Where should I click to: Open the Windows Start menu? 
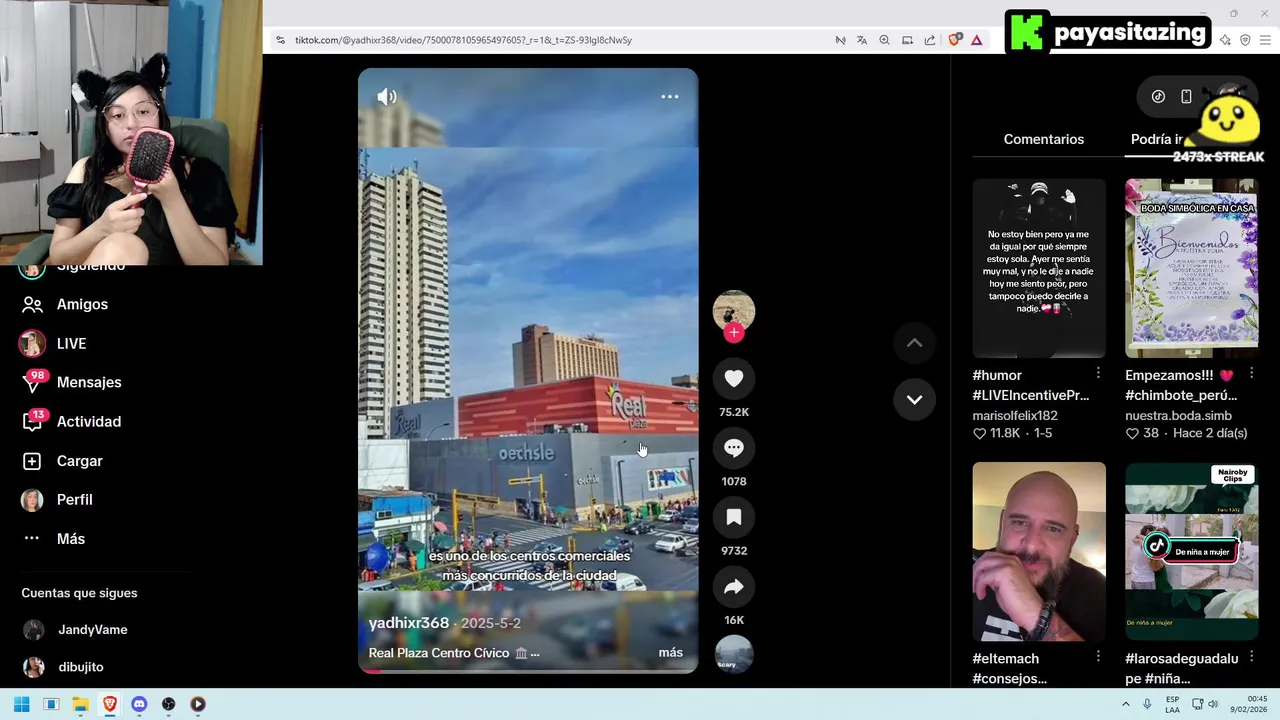tap(21, 704)
